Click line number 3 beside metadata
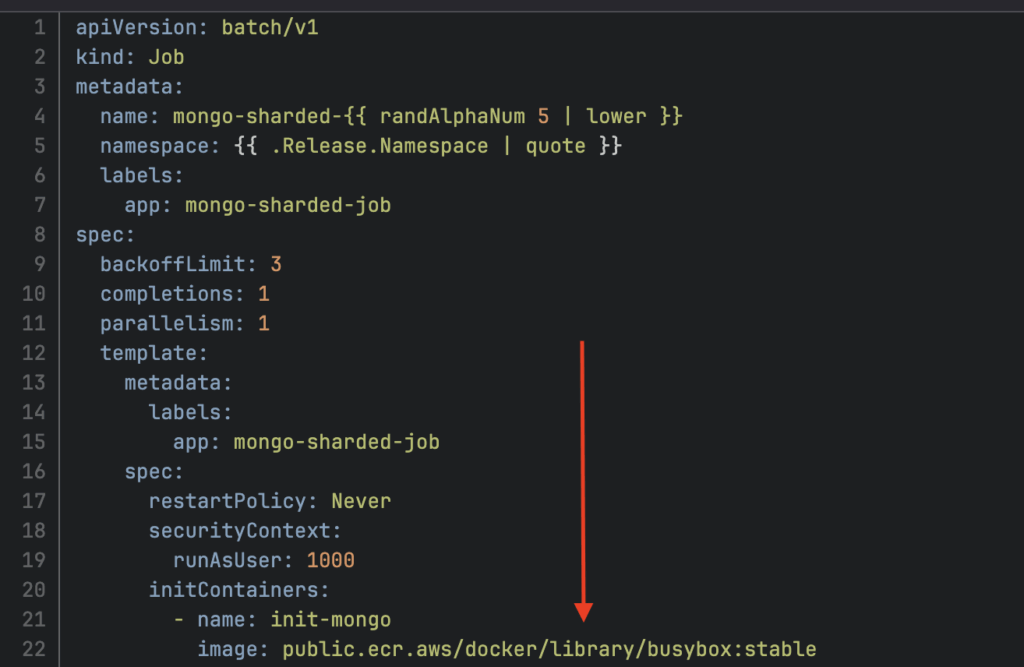The height and width of the screenshot is (667, 1024). pyautogui.click(x=40, y=87)
